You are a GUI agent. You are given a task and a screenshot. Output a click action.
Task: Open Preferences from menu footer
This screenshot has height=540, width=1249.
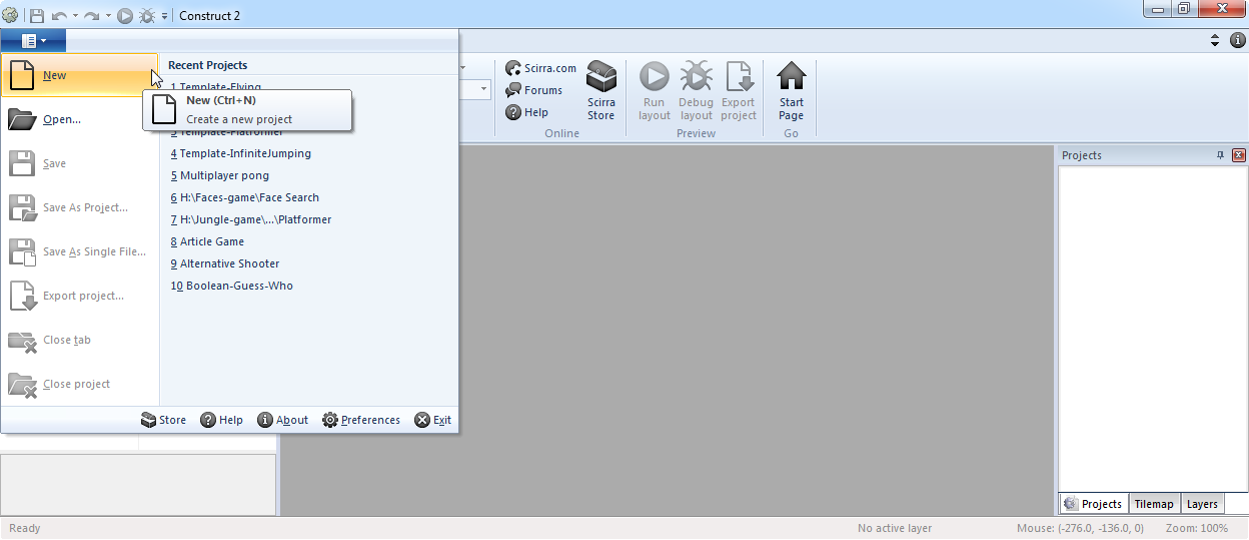(x=361, y=420)
